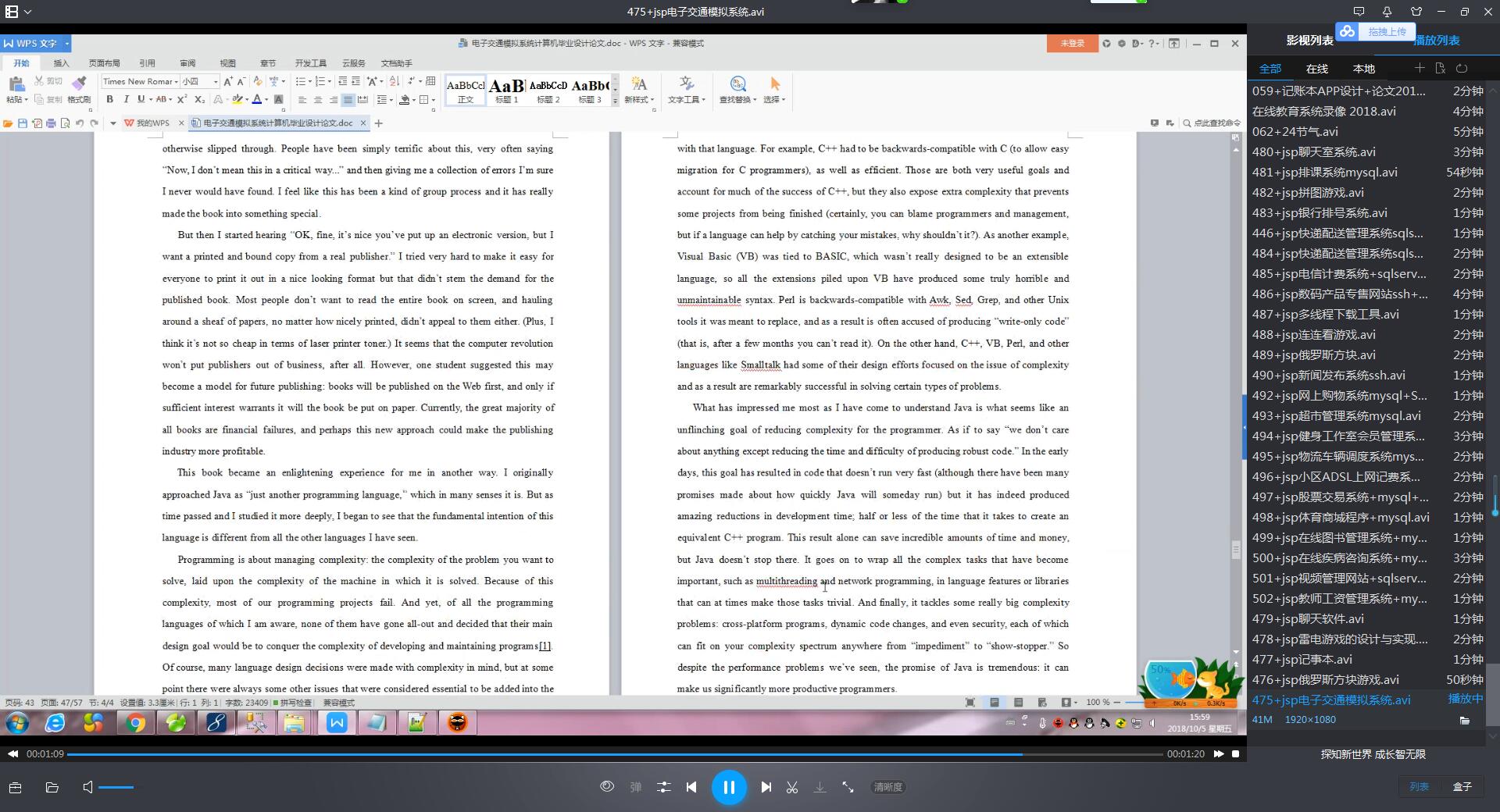The image size is (1500, 812).
Task: Go to the previous video in player
Action: [691, 787]
